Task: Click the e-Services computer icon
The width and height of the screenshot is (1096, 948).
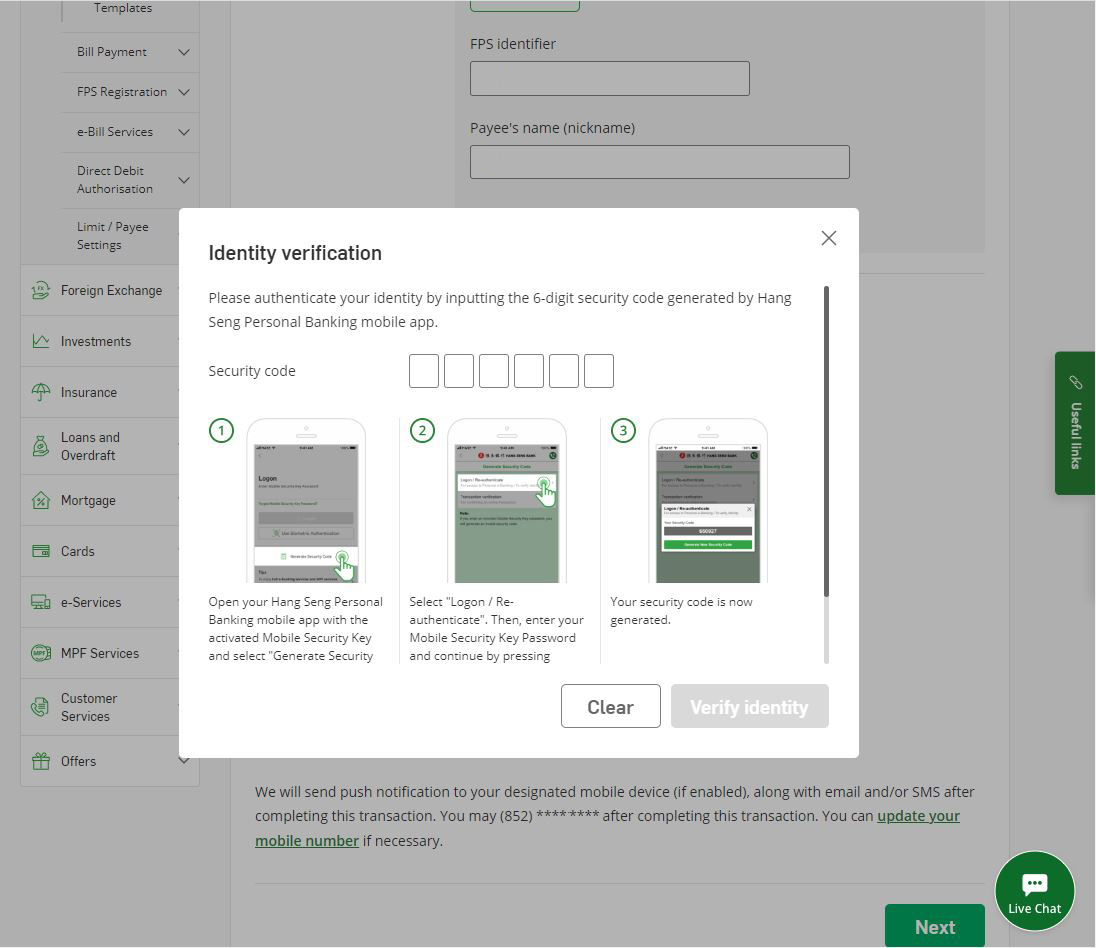Action: point(41,602)
